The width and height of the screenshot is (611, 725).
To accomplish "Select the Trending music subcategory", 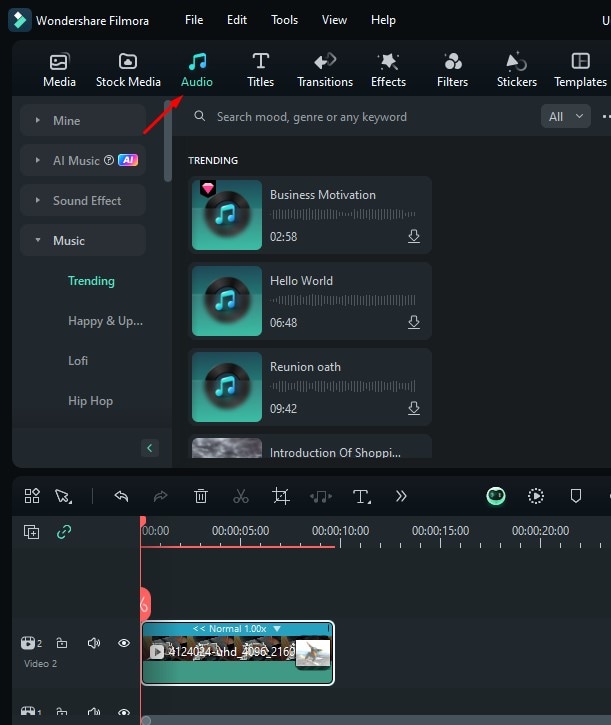I will coord(91,281).
